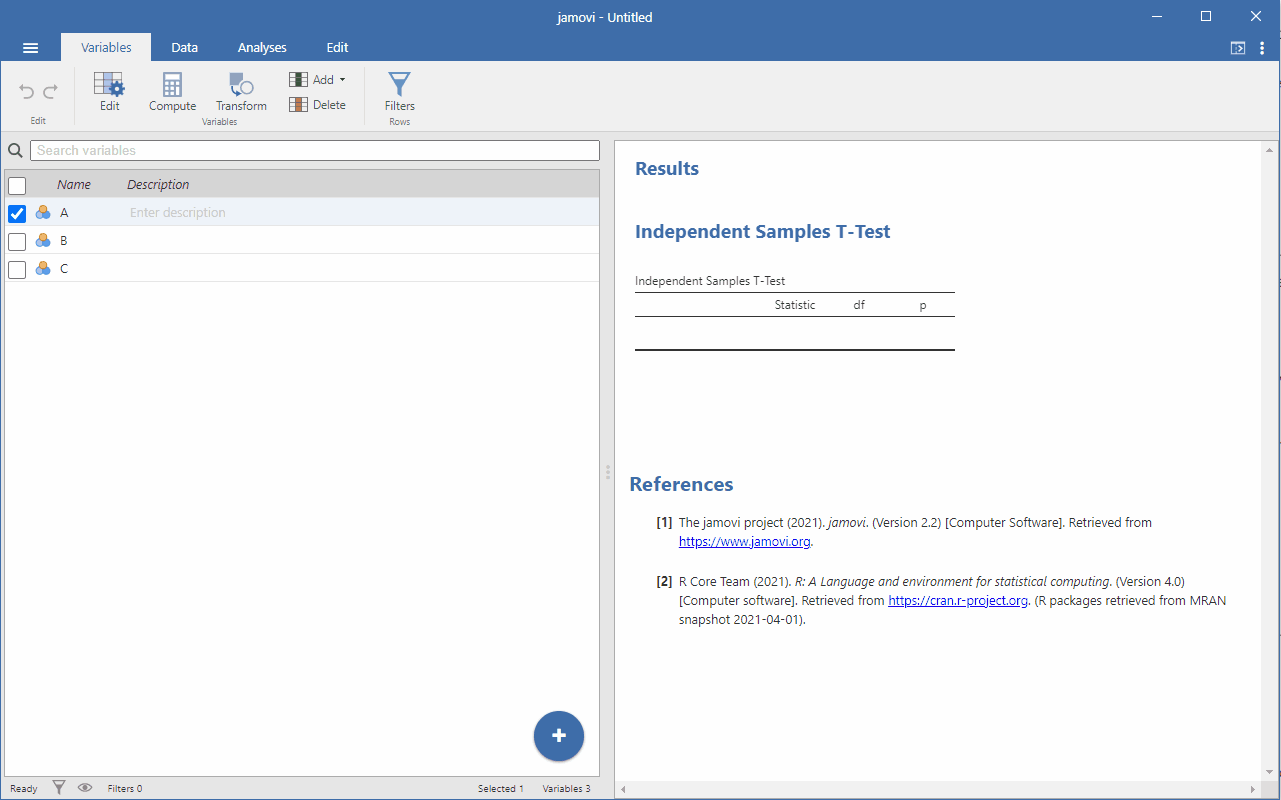Open the hamburger main menu
The width and height of the screenshot is (1281, 800).
[x=30, y=48]
